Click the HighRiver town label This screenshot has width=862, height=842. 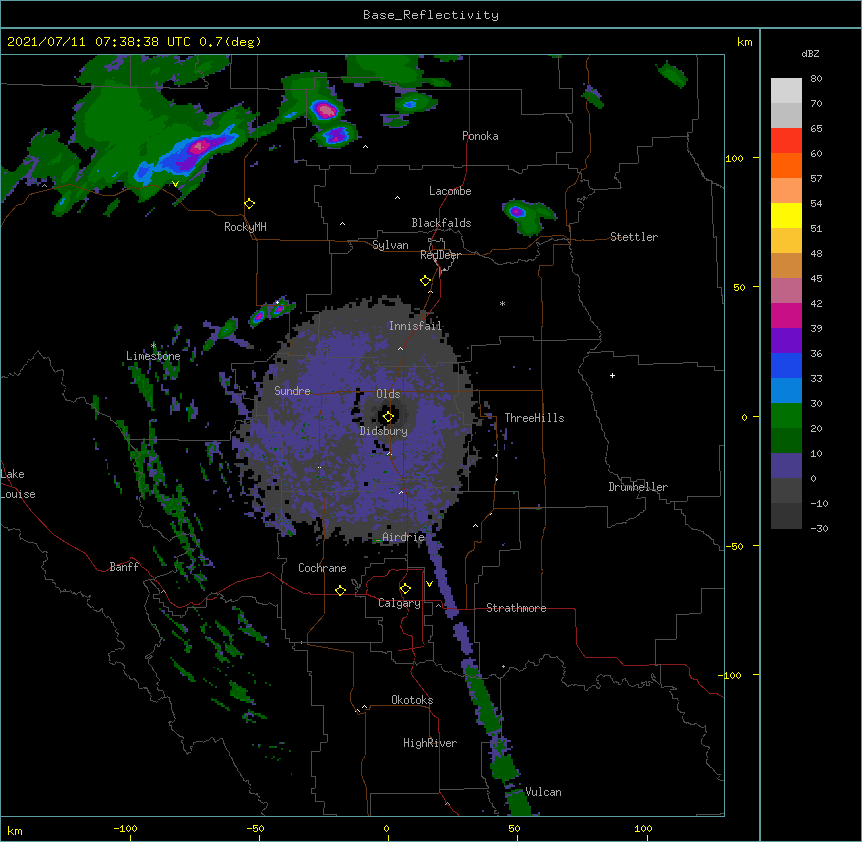click(x=430, y=743)
